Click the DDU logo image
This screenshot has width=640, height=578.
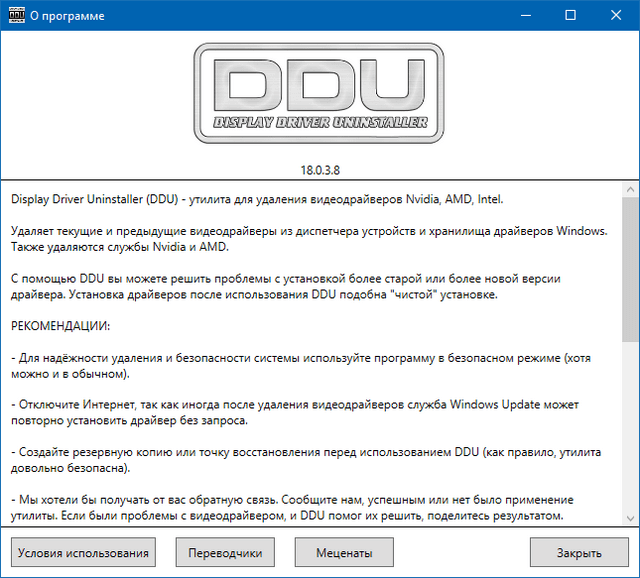(319, 93)
